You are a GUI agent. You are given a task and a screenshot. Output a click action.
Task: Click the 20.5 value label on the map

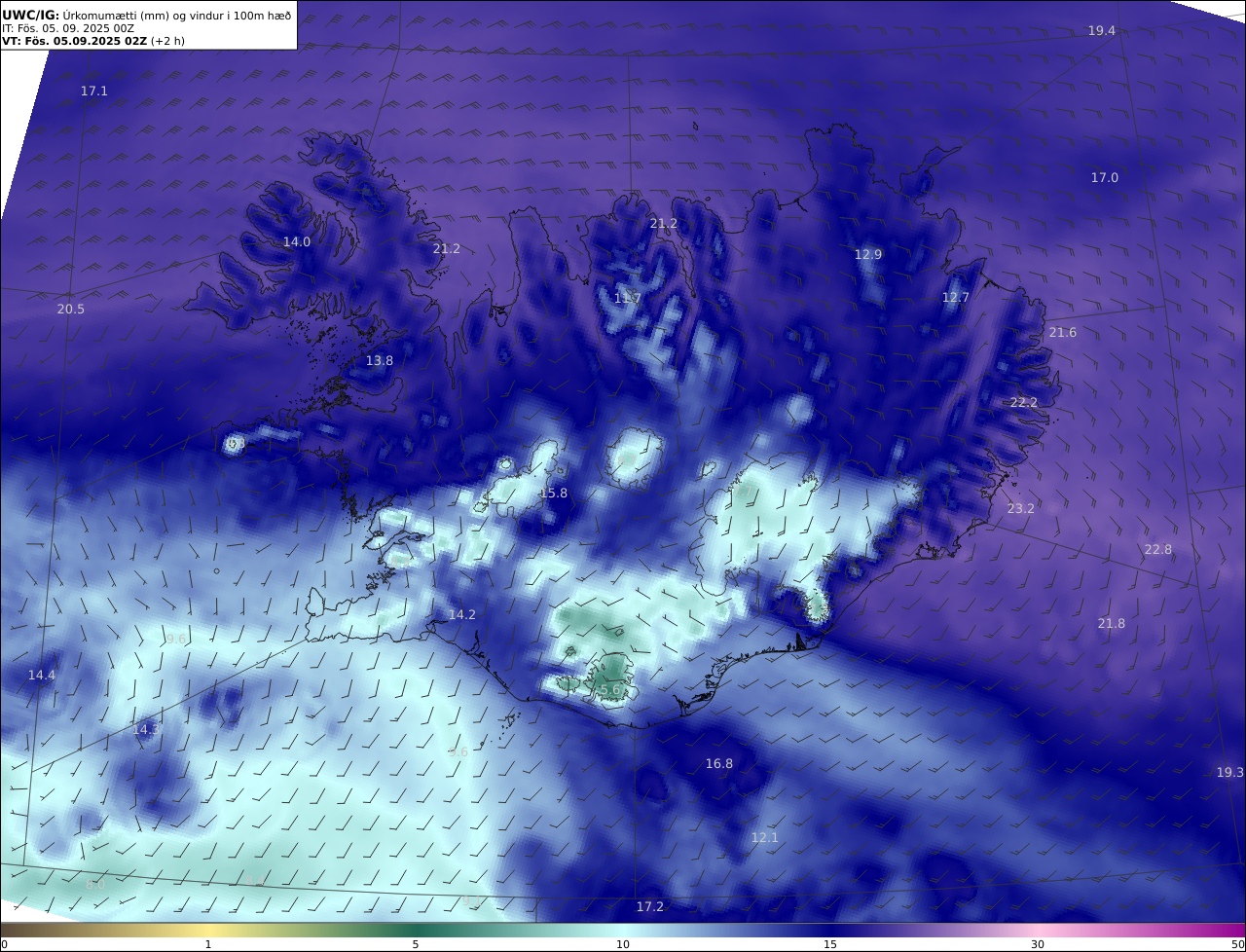(x=71, y=310)
